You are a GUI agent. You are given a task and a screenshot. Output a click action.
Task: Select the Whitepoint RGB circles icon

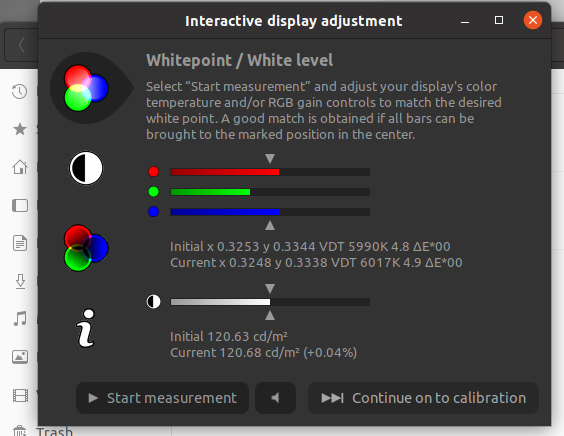86,88
